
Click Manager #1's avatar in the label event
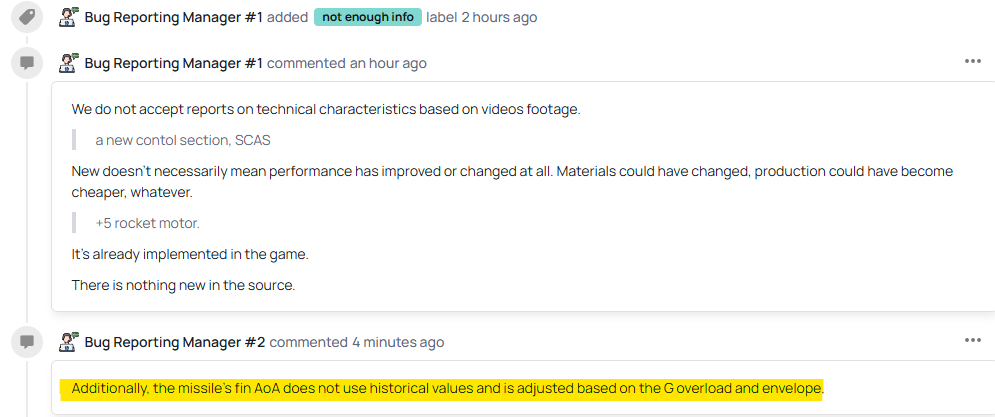tap(69, 17)
